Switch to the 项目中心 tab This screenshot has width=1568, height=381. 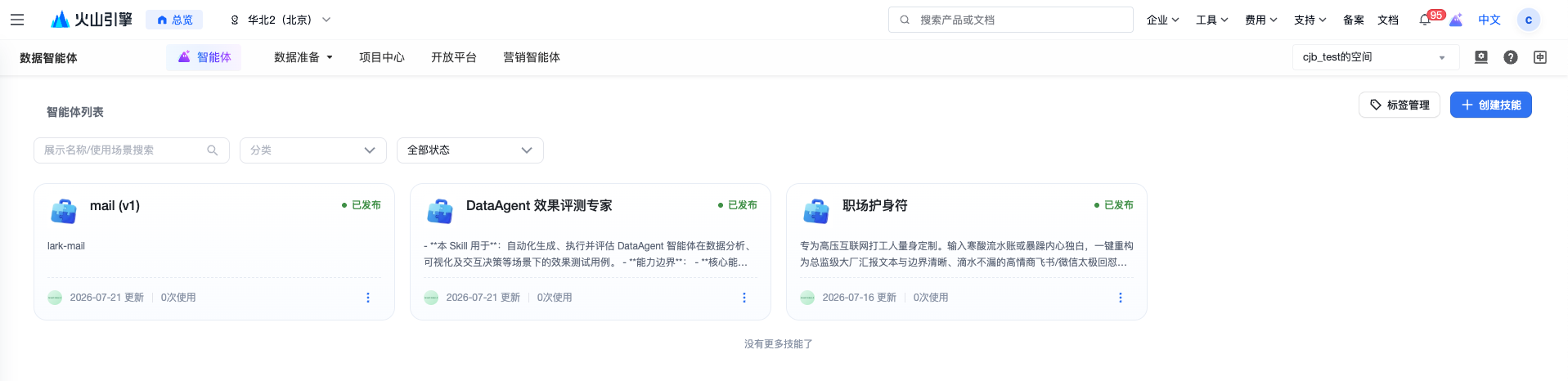[x=382, y=57]
